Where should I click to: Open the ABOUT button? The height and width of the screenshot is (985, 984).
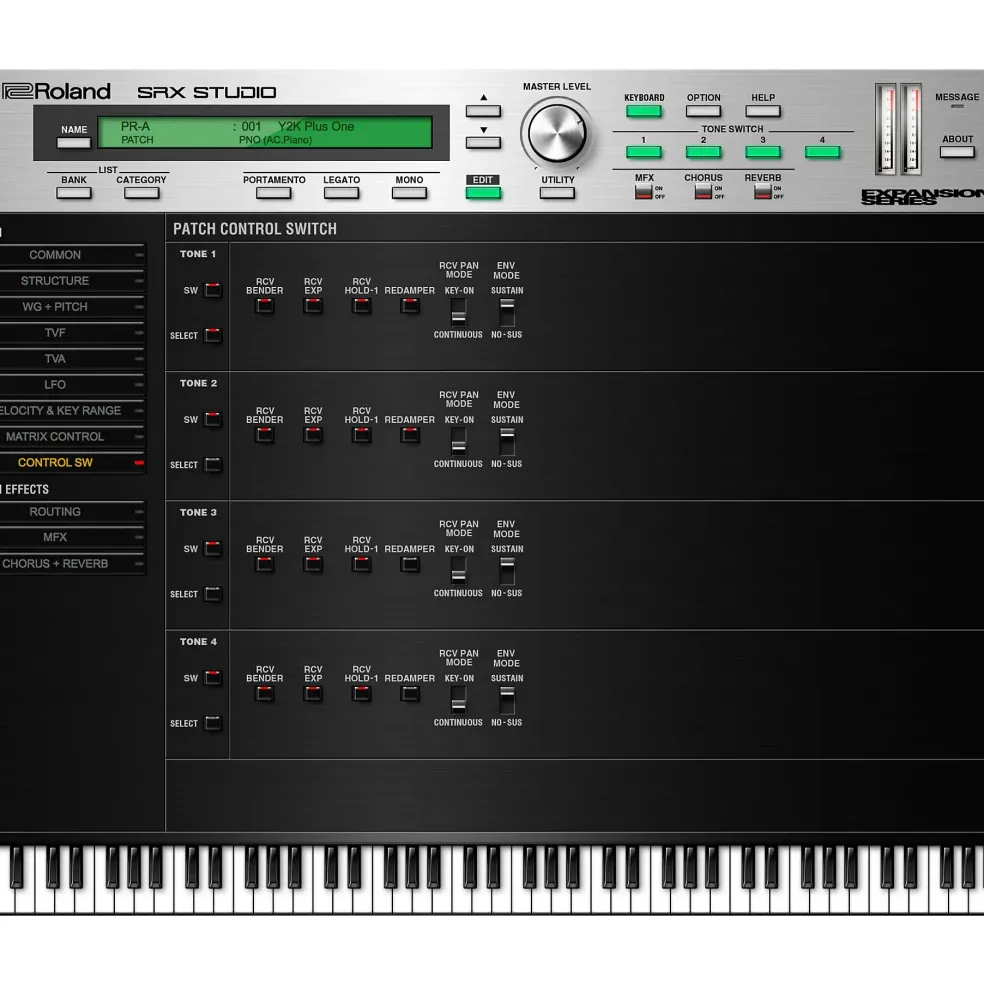tap(957, 152)
